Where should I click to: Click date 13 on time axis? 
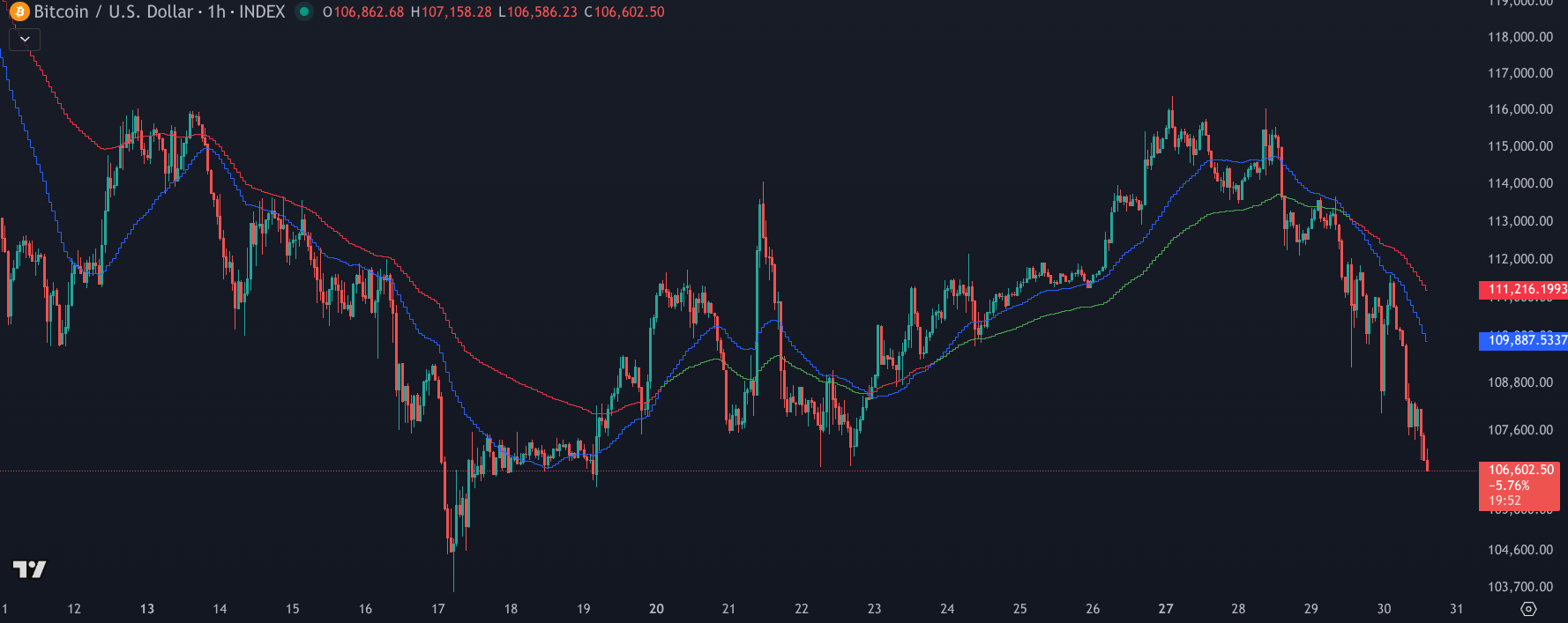pos(147,609)
